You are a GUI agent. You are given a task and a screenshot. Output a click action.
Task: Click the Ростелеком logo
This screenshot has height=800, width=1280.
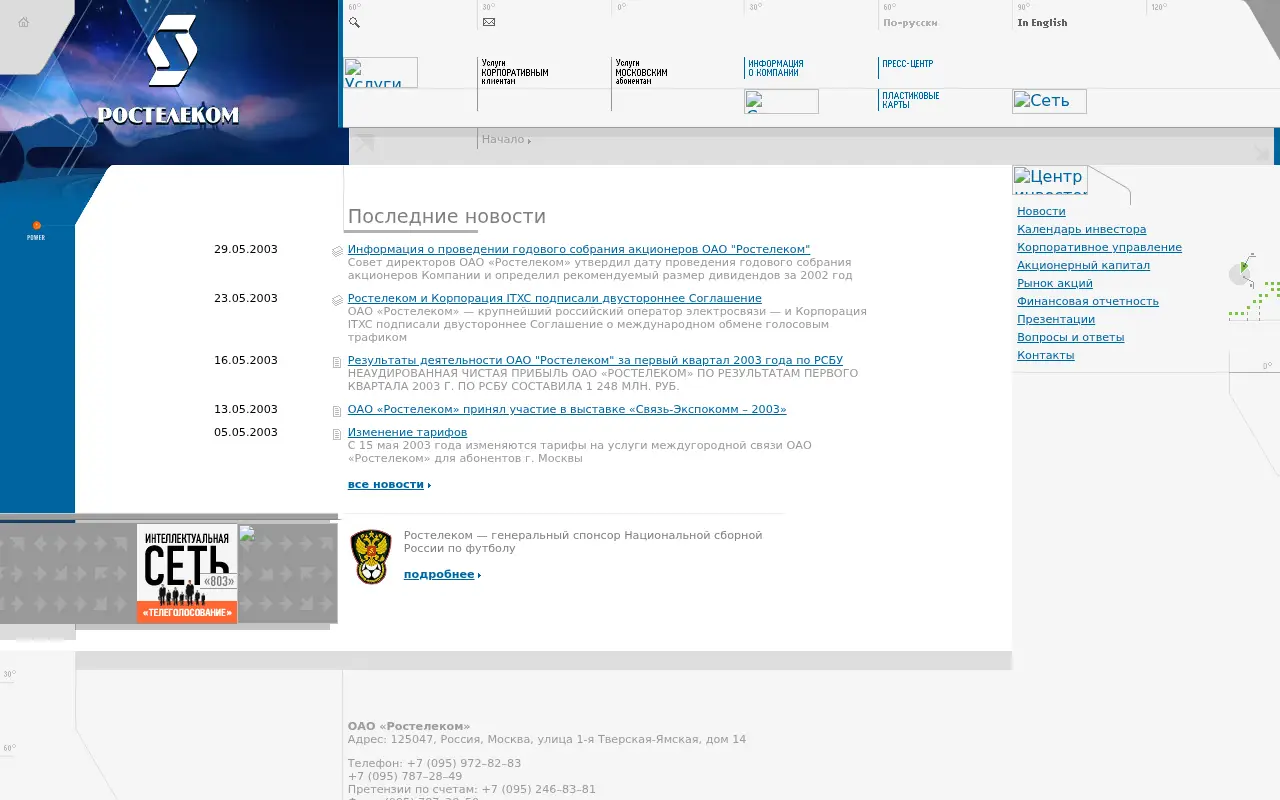(169, 70)
